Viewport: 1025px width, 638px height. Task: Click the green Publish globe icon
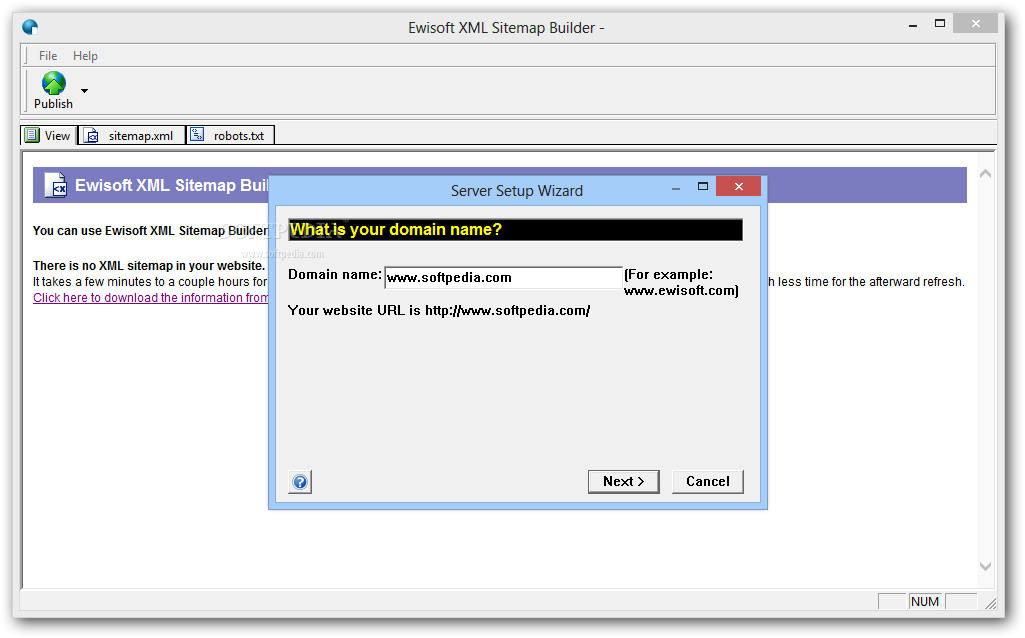click(x=54, y=84)
